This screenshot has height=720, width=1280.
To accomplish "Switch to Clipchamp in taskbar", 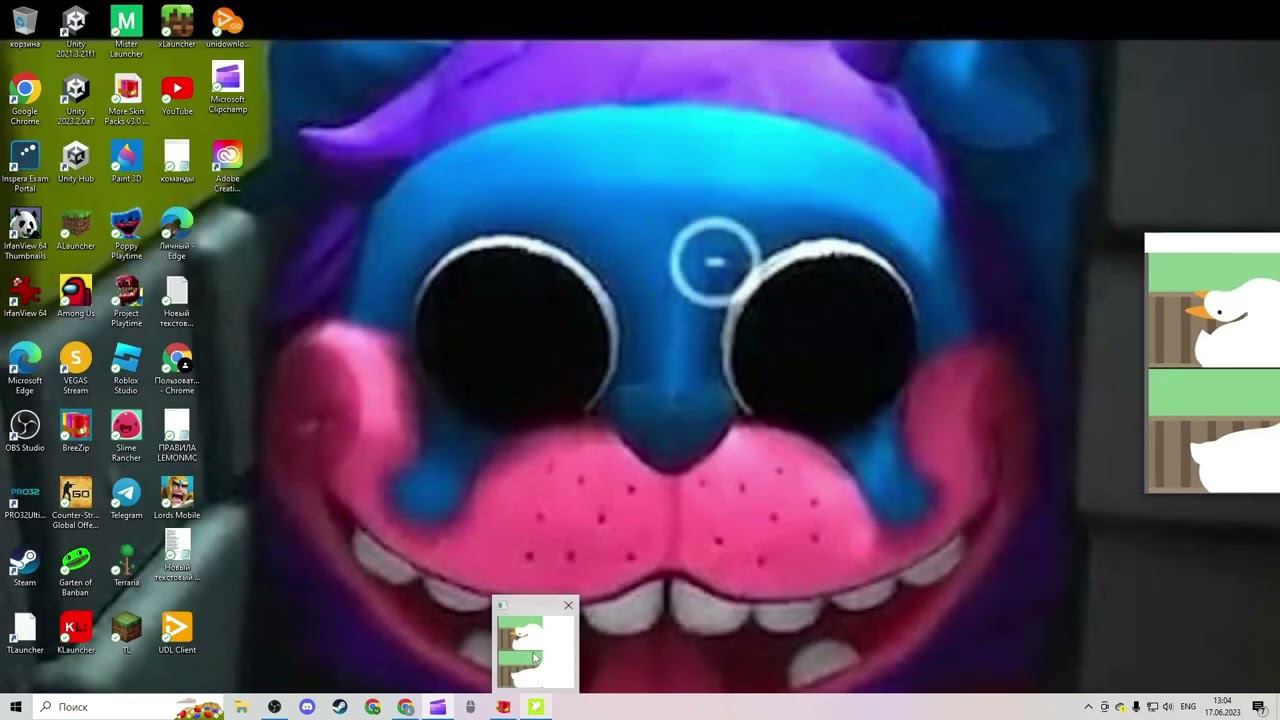I will point(438,707).
